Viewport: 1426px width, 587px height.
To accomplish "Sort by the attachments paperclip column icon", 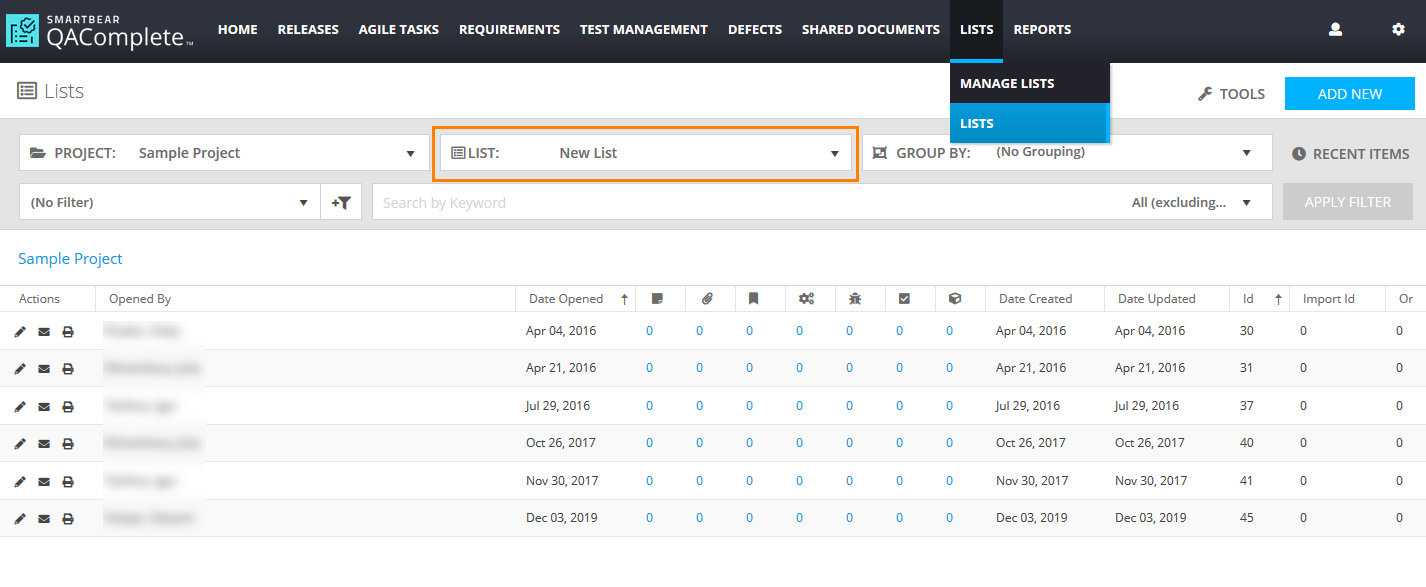I will tap(706, 298).
